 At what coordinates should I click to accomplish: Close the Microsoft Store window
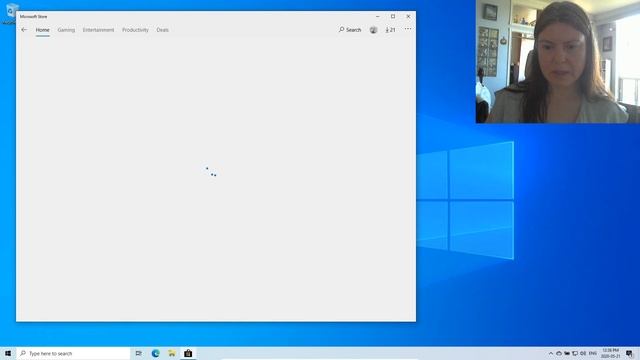click(408, 16)
